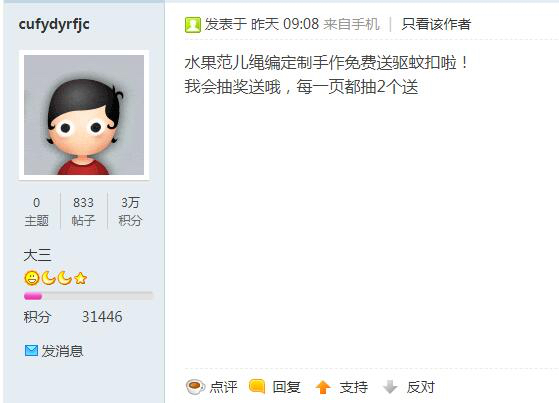The image size is (559, 403).
Task: Open the cufydyrfjc username link
Action: click(54, 24)
